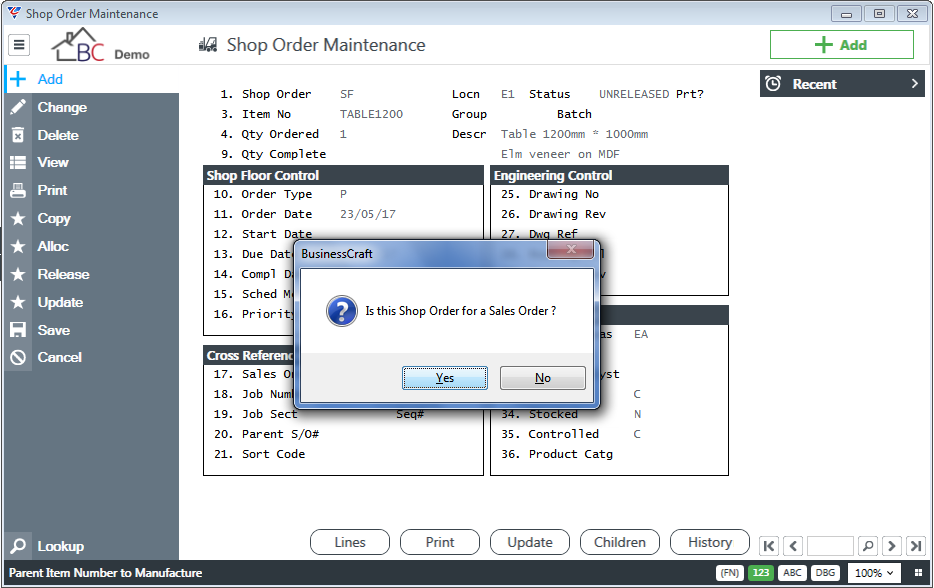Click the Change pencil icon
Screen dimensions: 934x588
[x=18, y=107]
